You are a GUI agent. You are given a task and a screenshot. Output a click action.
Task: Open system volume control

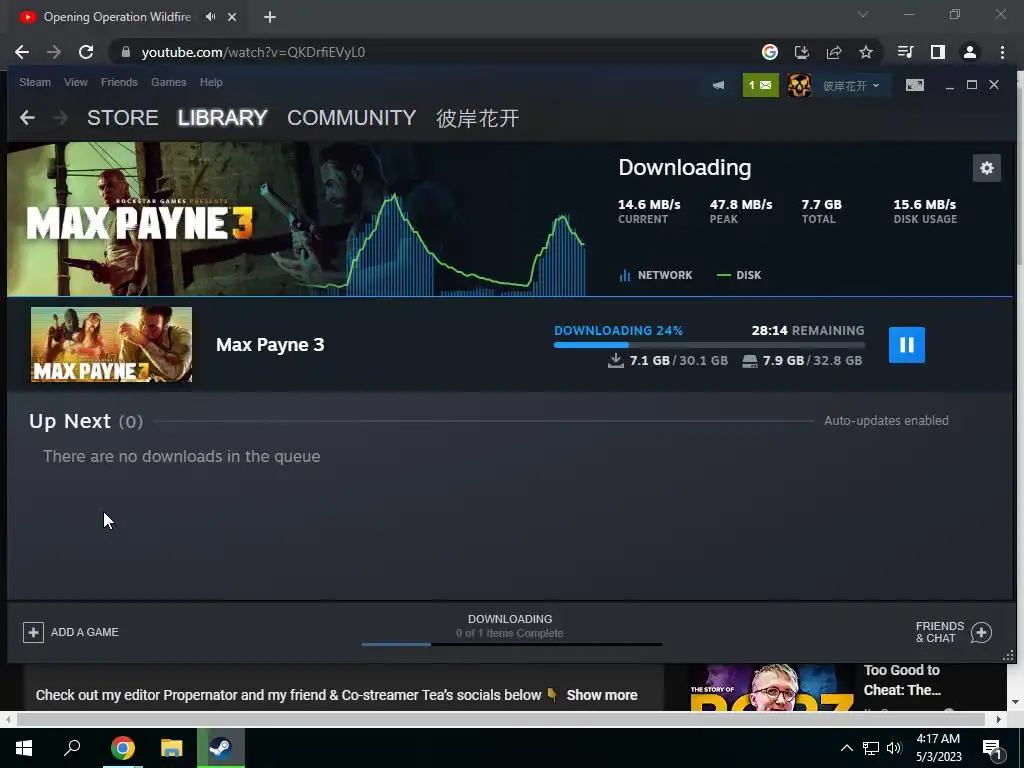tap(894, 748)
